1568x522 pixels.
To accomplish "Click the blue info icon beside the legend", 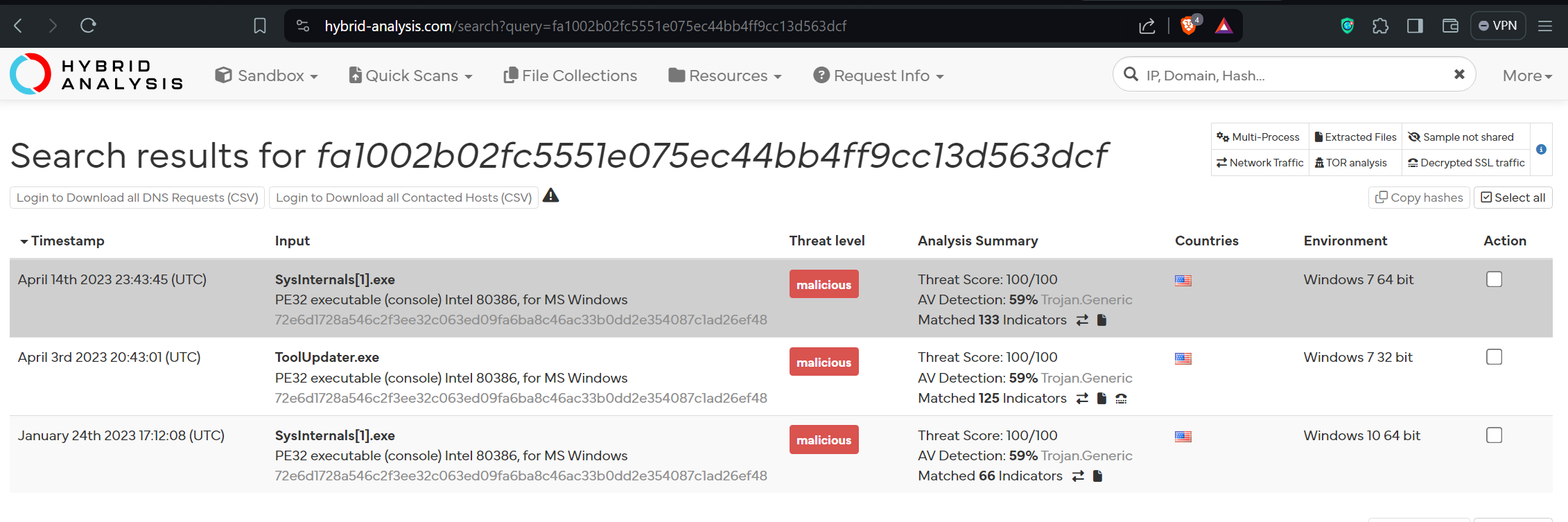I will click(1541, 149).
